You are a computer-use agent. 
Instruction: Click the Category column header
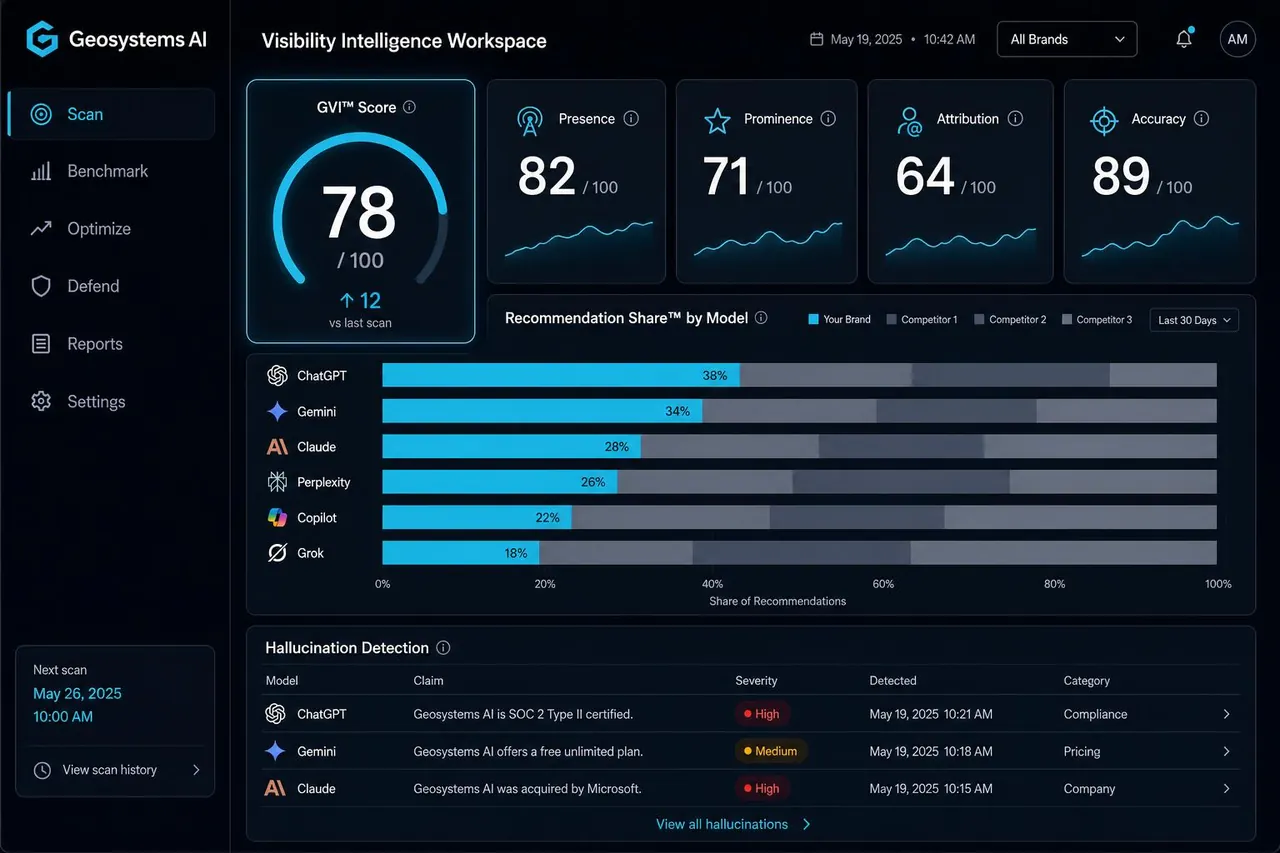coord(1087,680)
